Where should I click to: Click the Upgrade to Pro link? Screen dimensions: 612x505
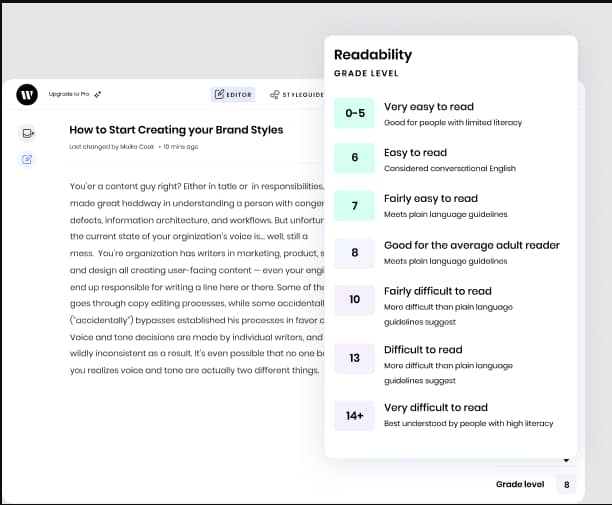(x=69, y=94)
